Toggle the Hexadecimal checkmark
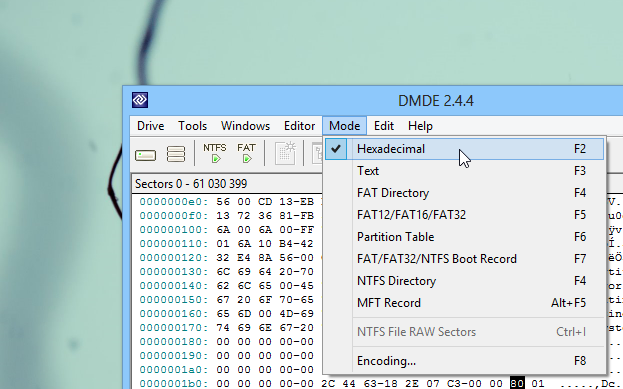The image size is (623, 389). (336, 149)
